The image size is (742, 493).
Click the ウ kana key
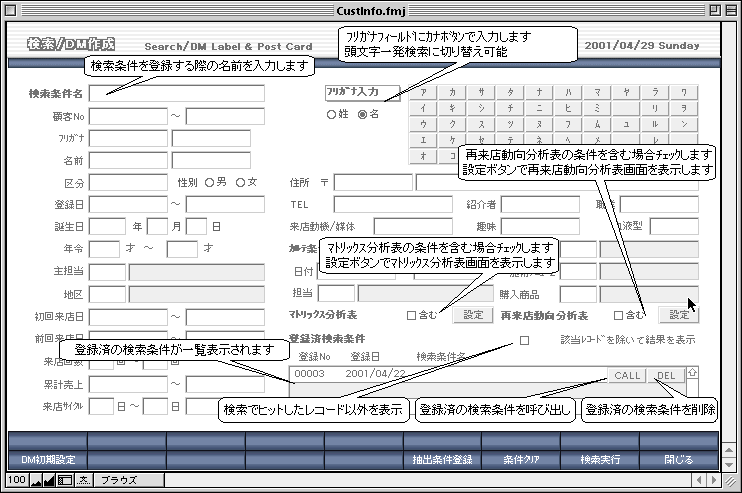[x=423, y=124]
